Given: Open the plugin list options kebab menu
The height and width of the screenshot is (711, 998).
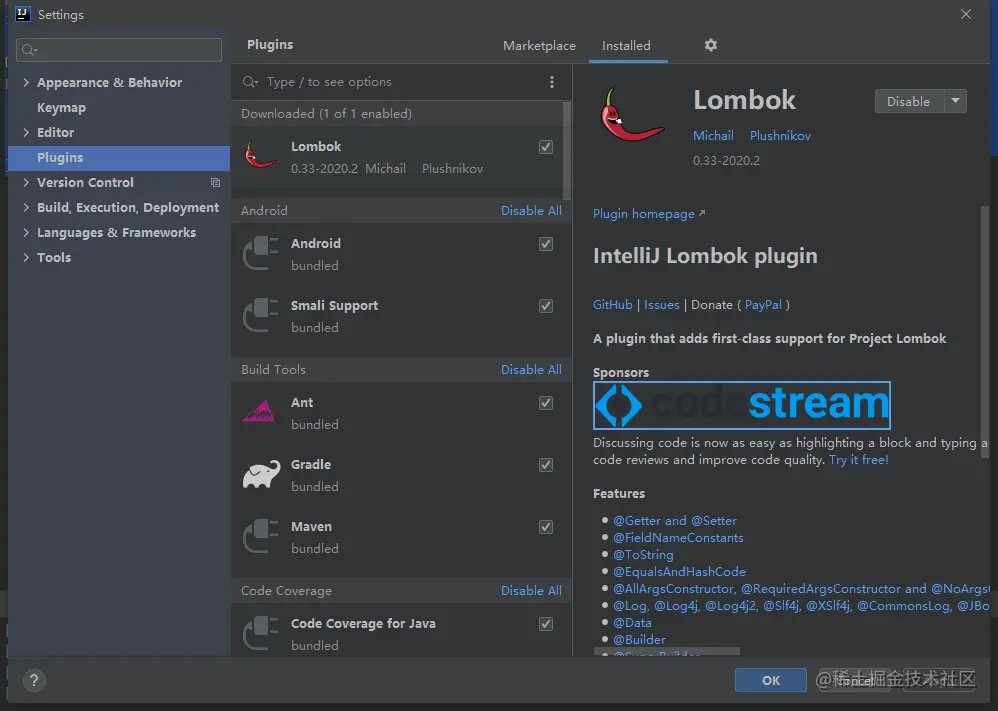Looking at the screenshot, I should point(552,82).
